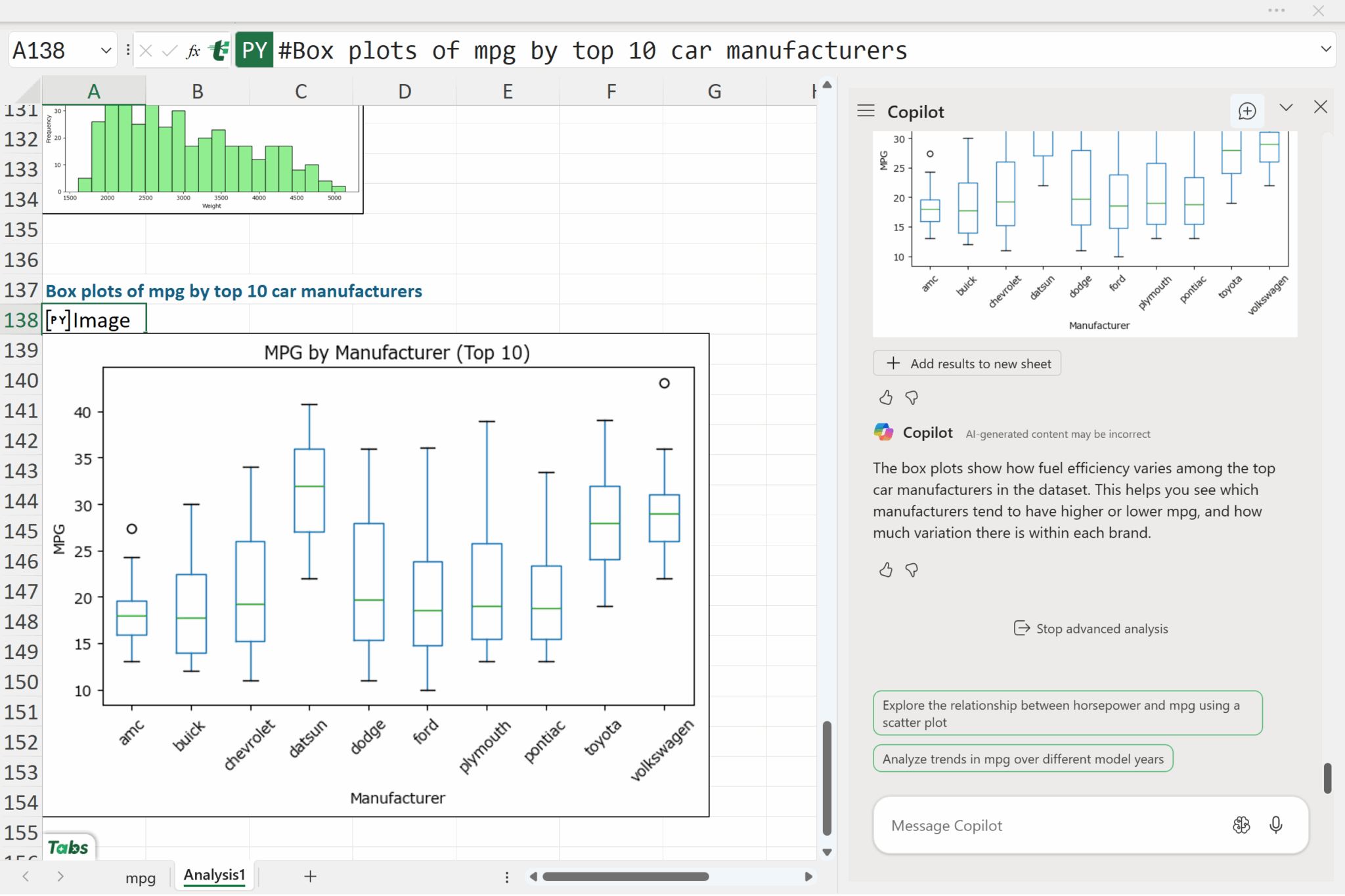Expand the formula bar chevron
The height and width of the screenshot is (896, 1345).
tap(1325, 49)
